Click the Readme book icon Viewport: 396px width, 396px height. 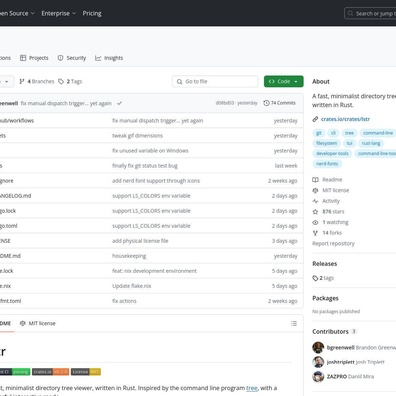pyautogui.click(x=315, y=180)
